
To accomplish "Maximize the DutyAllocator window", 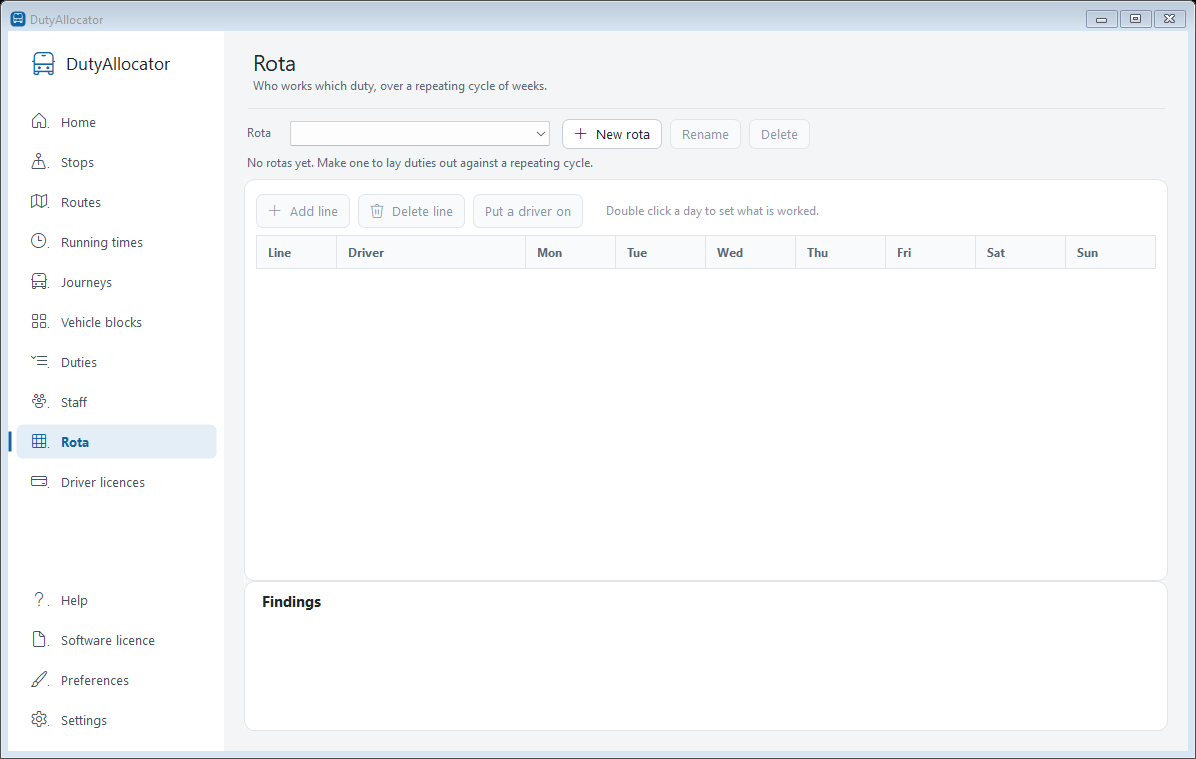I will [1136, 18].
